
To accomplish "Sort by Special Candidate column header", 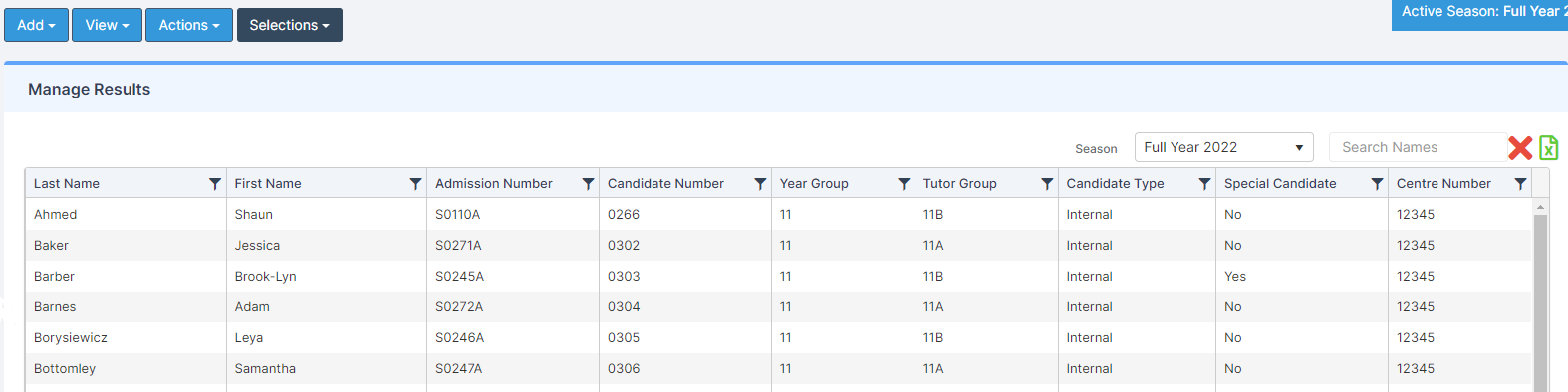I will point(1280,184).
